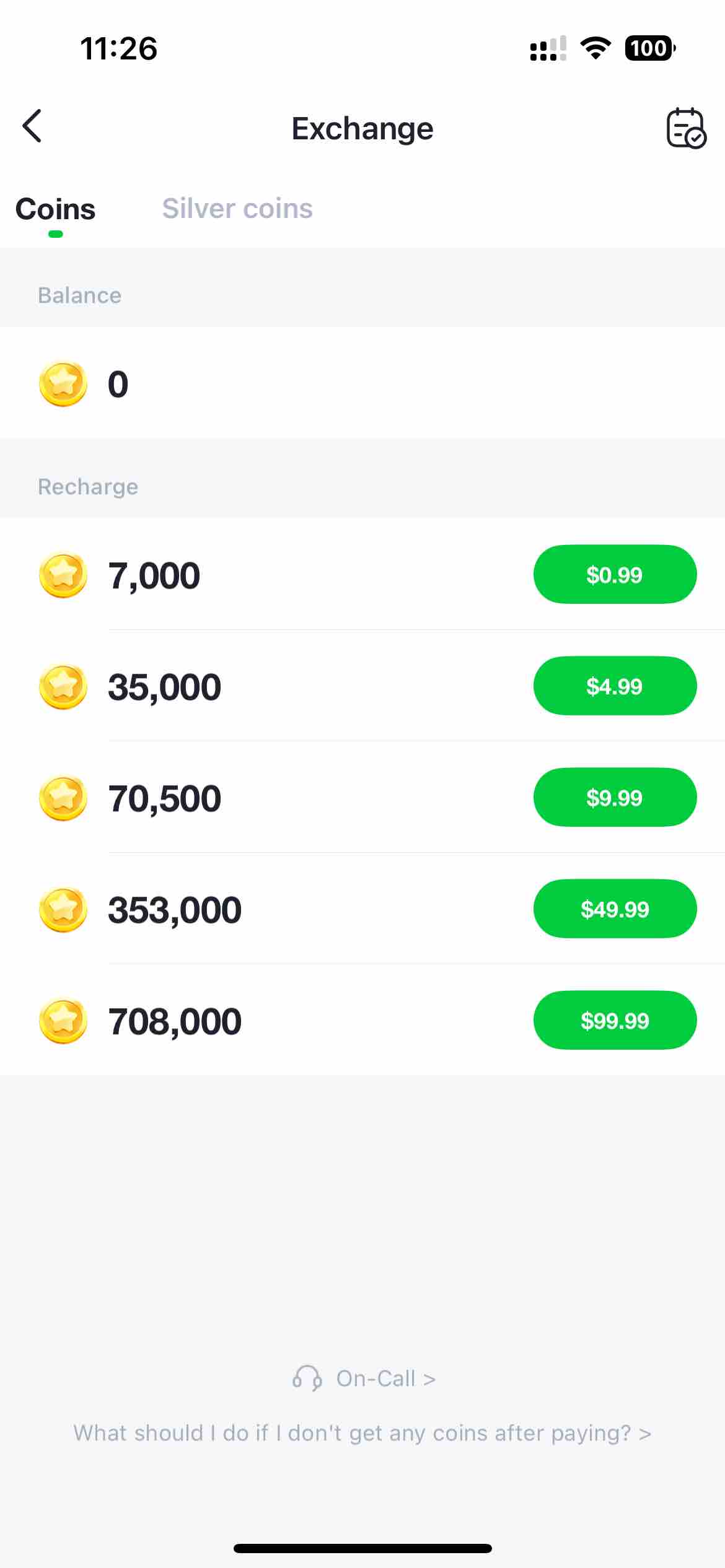The image size is (725, 1568).
Task: Tap the coin icon beside 7,000
Action: [63, 575]
